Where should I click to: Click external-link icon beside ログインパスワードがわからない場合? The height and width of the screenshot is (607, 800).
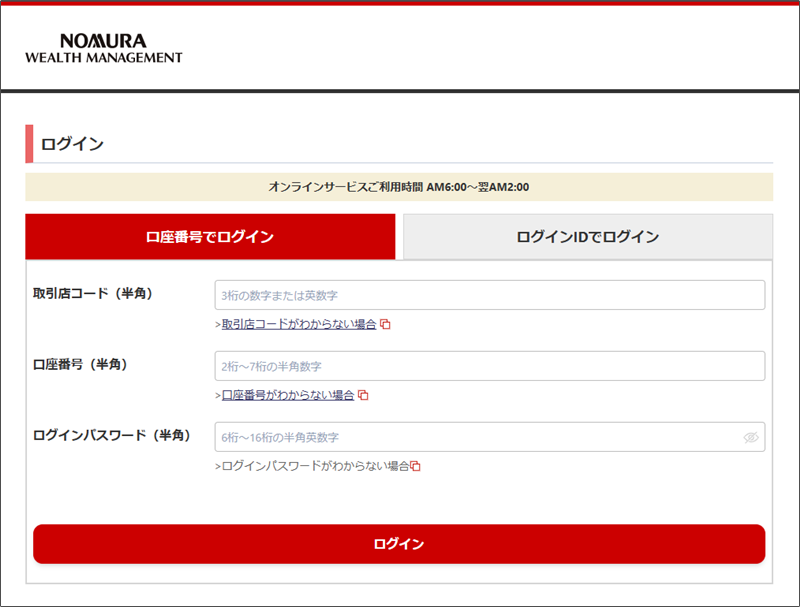[415, 466]
